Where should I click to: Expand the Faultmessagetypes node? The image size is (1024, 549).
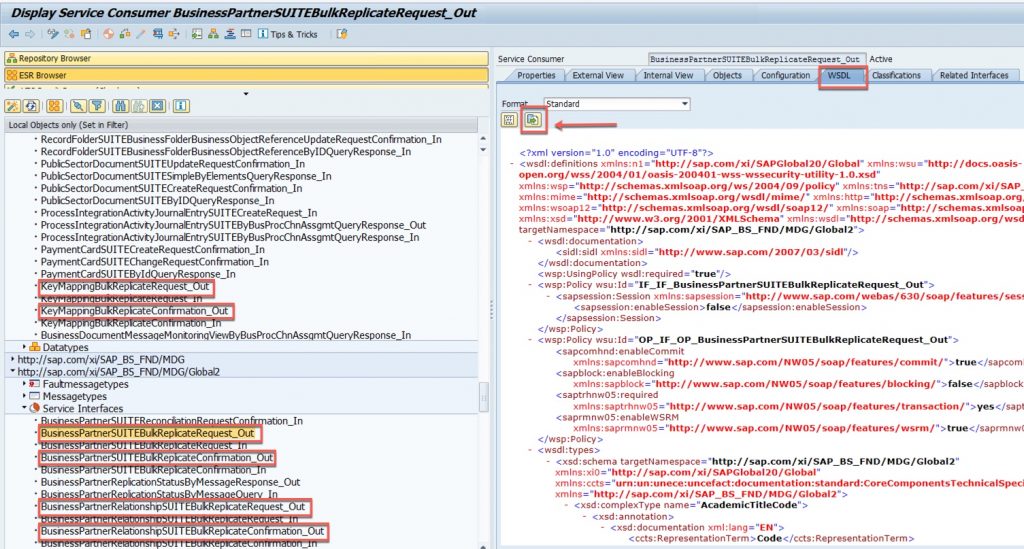coord(24,384)
